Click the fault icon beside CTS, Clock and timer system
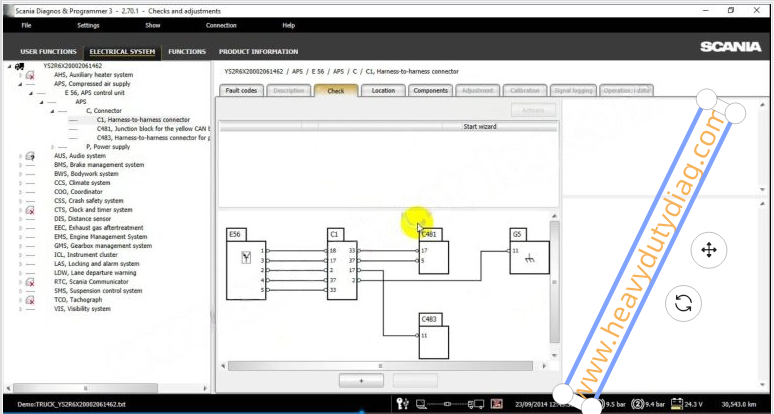The width and height of the screenshot is (774, 414). (x=30, y=210)
